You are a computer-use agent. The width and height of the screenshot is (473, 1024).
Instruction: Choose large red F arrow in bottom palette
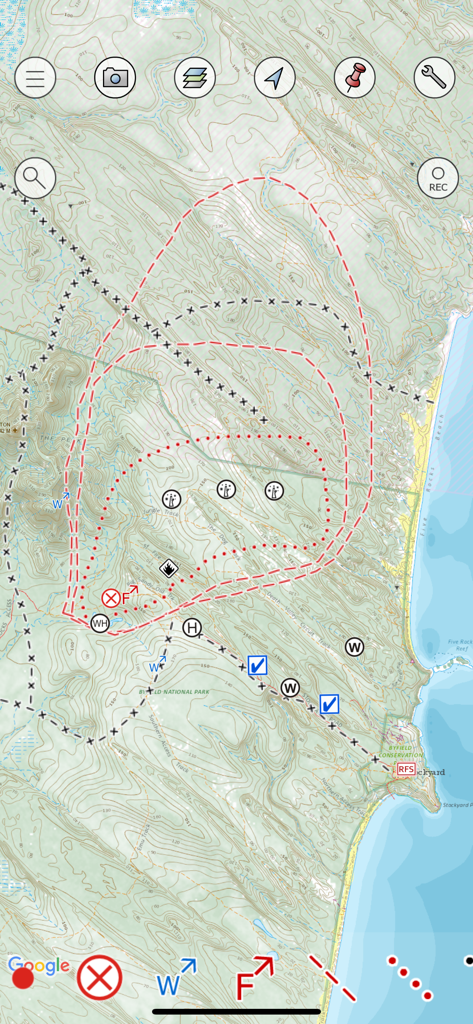coord(255,978)
